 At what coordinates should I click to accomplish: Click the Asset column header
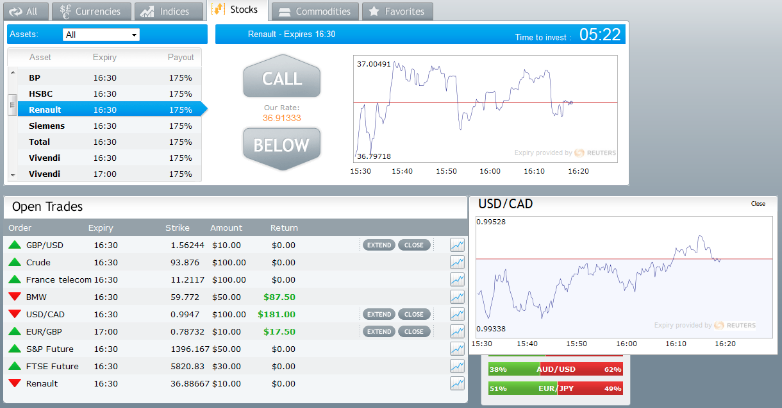(x=40, y=57)
